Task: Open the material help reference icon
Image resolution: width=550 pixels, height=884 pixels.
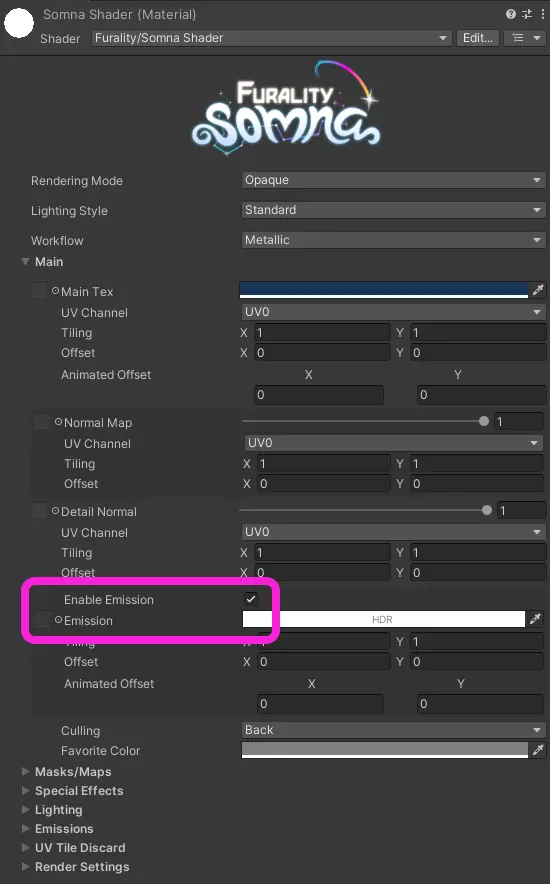Action: click(511, 14)
